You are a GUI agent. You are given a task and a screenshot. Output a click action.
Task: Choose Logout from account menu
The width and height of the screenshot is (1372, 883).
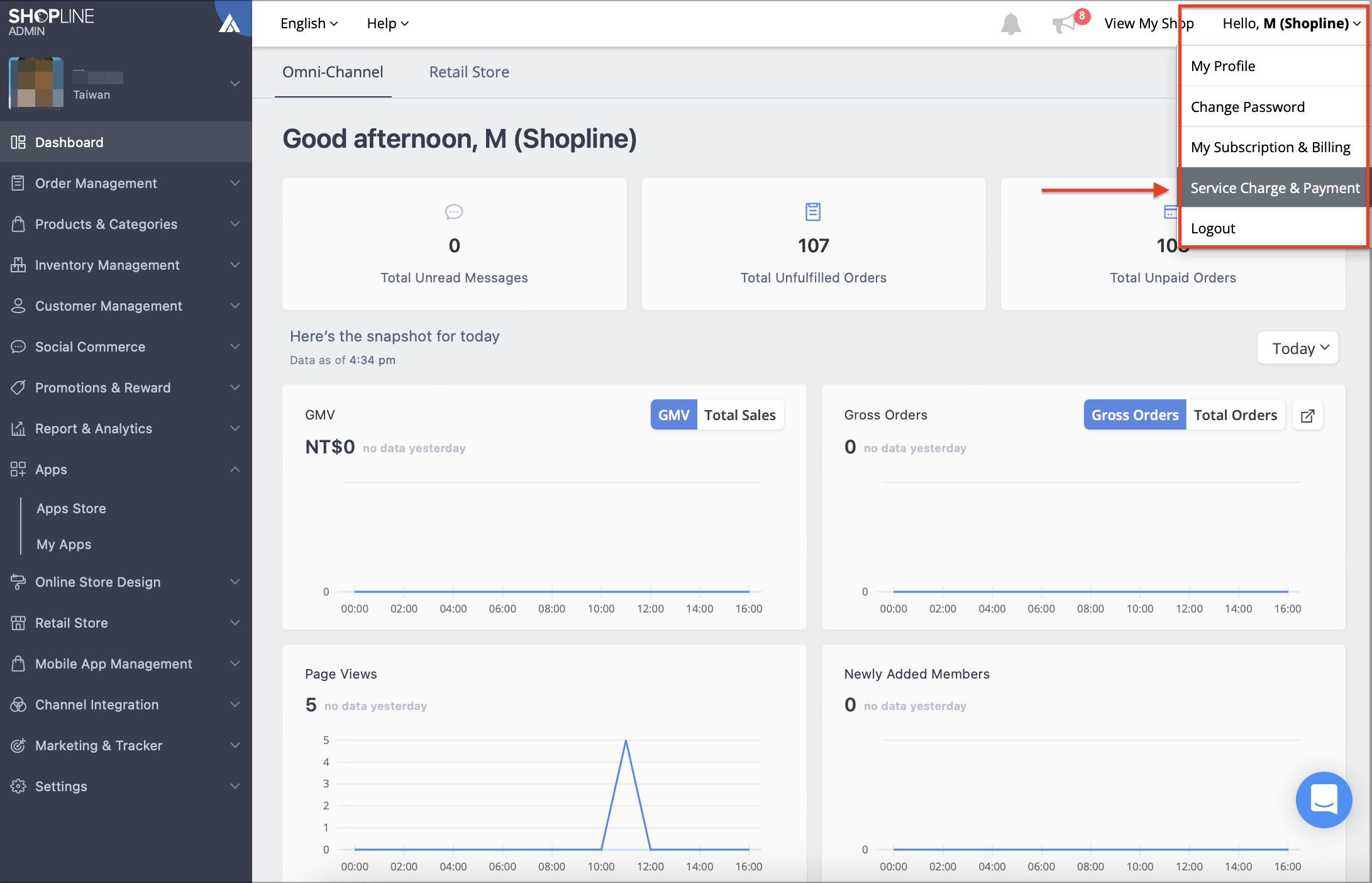1273,228
